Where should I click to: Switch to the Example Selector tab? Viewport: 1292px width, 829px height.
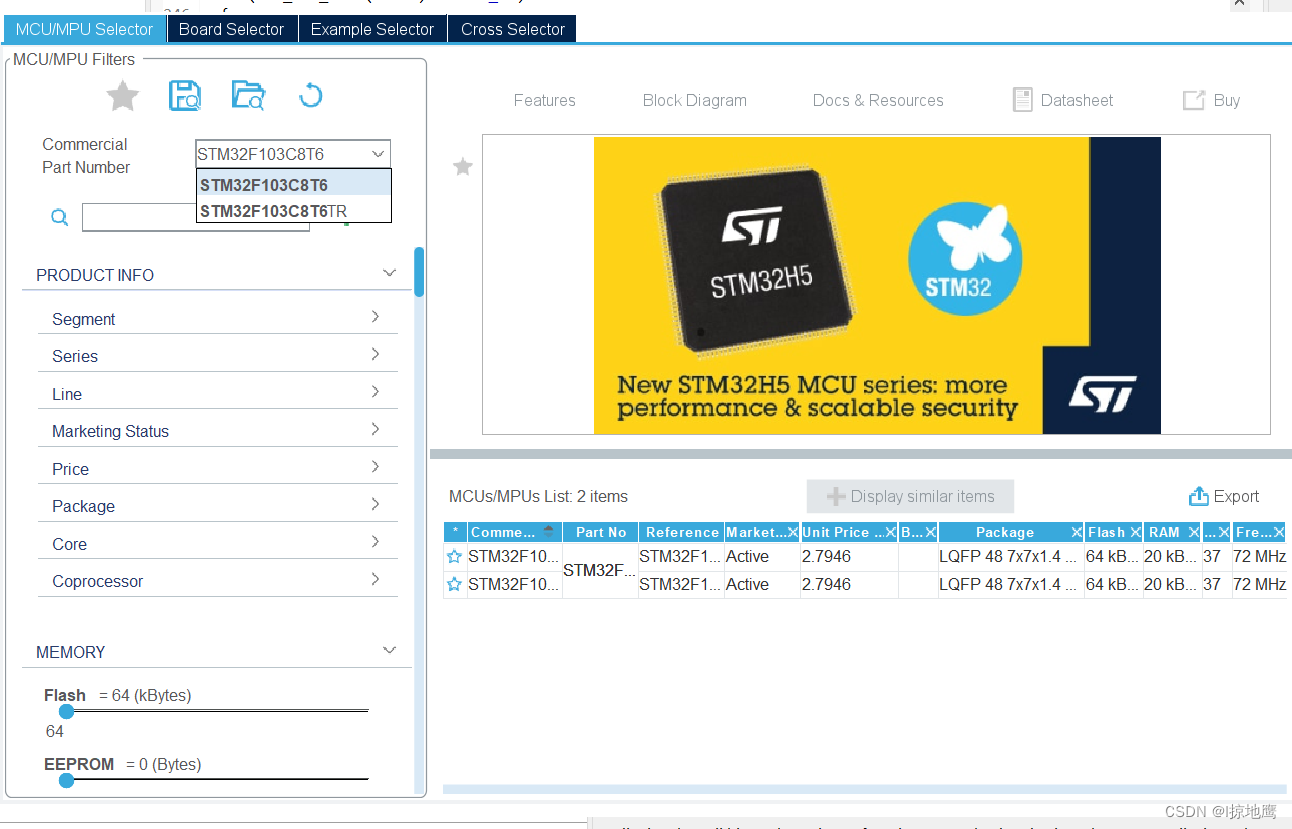(x=372, y=29)
